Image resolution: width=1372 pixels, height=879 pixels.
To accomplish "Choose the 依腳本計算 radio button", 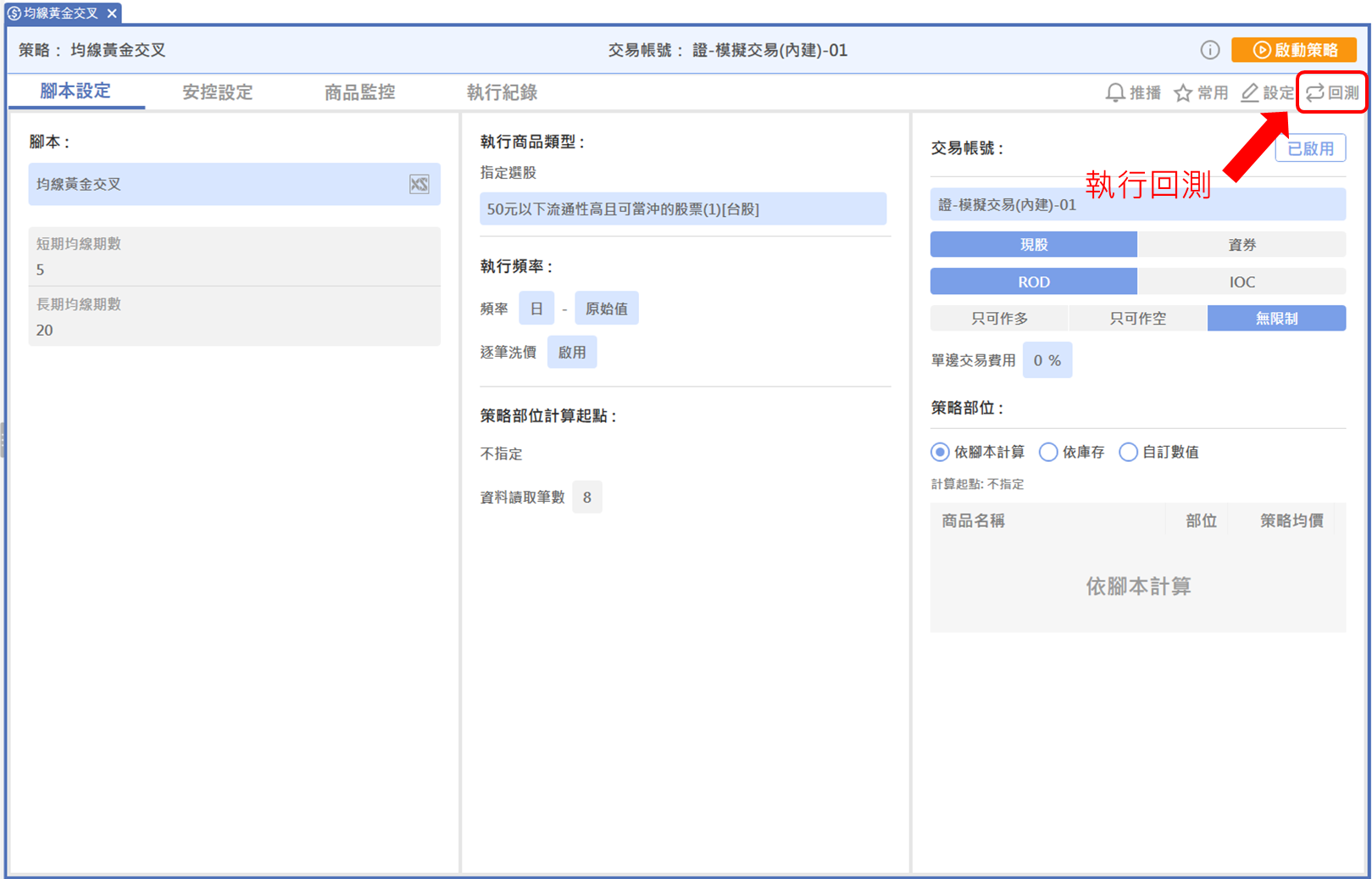I will coord(940,452).
